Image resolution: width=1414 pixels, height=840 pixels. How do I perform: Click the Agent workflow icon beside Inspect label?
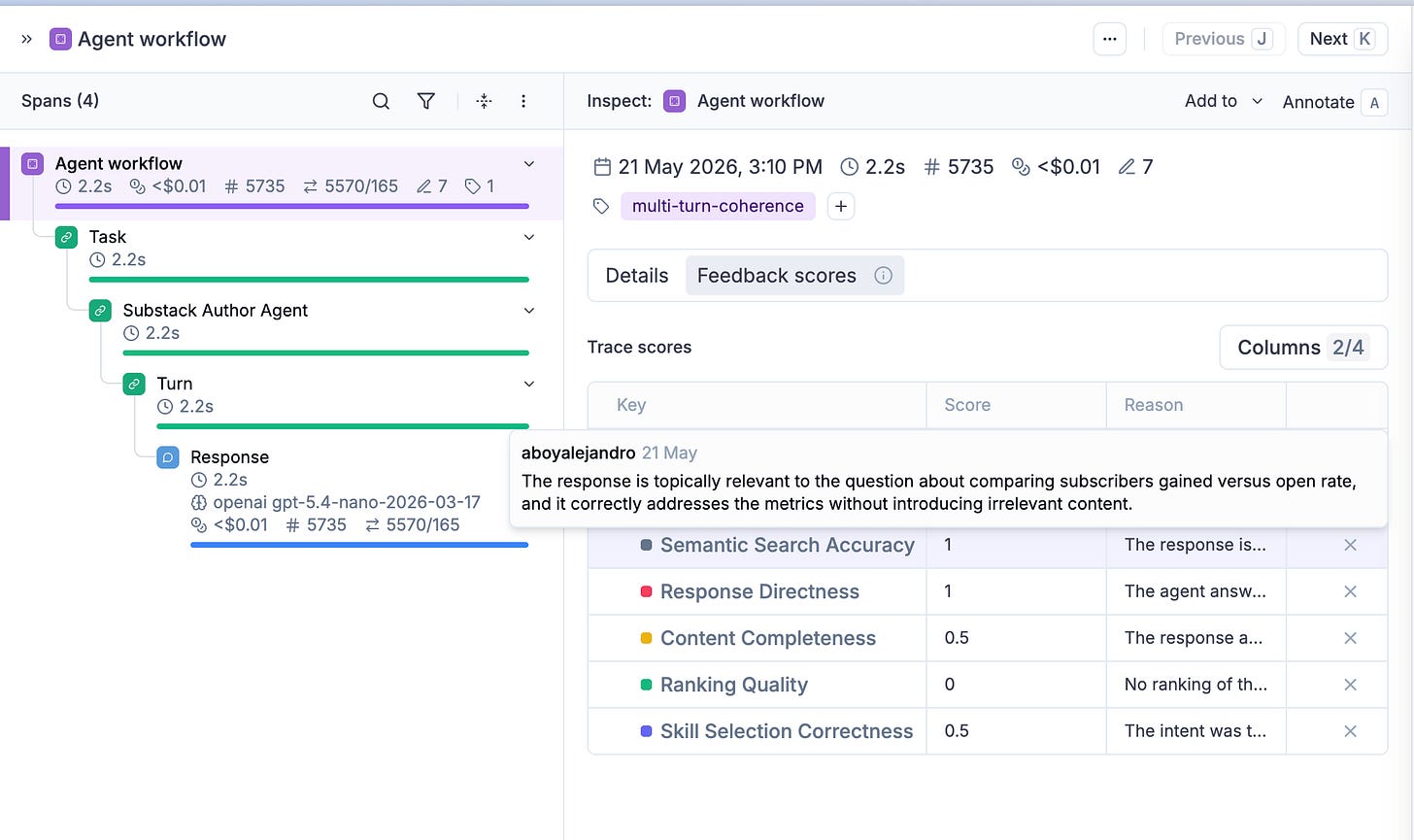click(674, 101)
